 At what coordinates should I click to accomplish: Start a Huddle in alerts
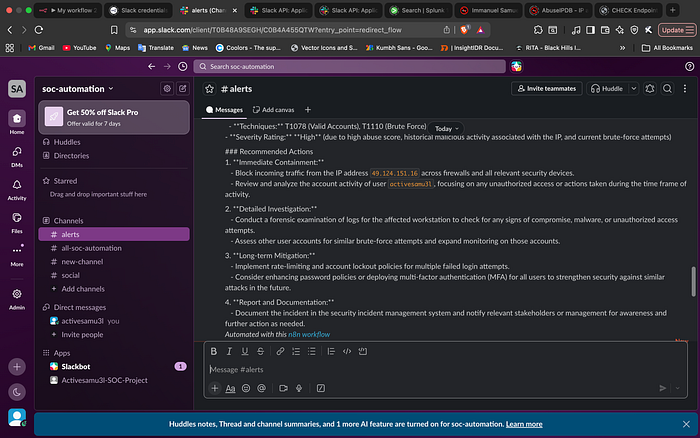coord(607,88)
